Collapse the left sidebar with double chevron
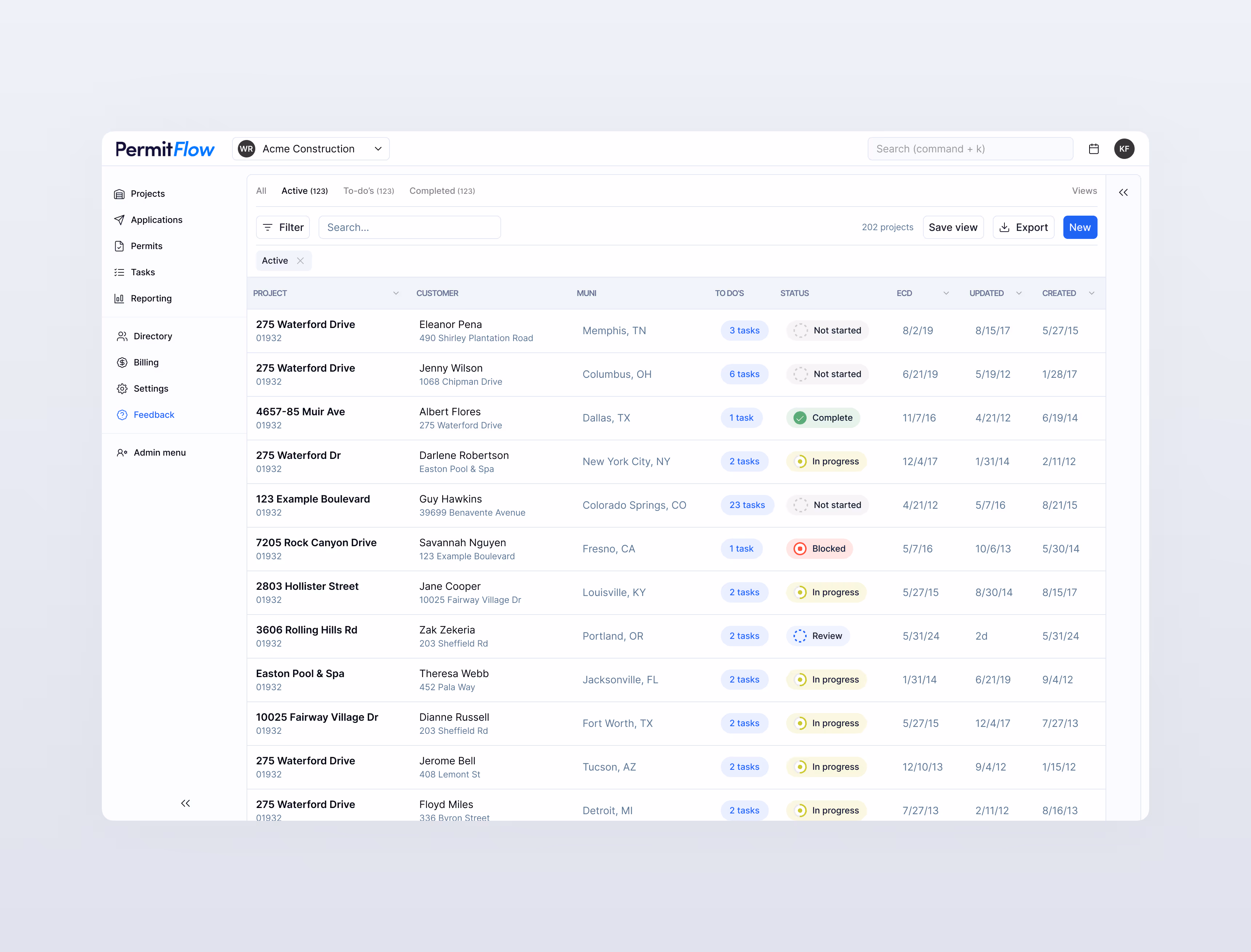Image resolution: width=1251 pixels, height=952 pixels. (185, 803)
